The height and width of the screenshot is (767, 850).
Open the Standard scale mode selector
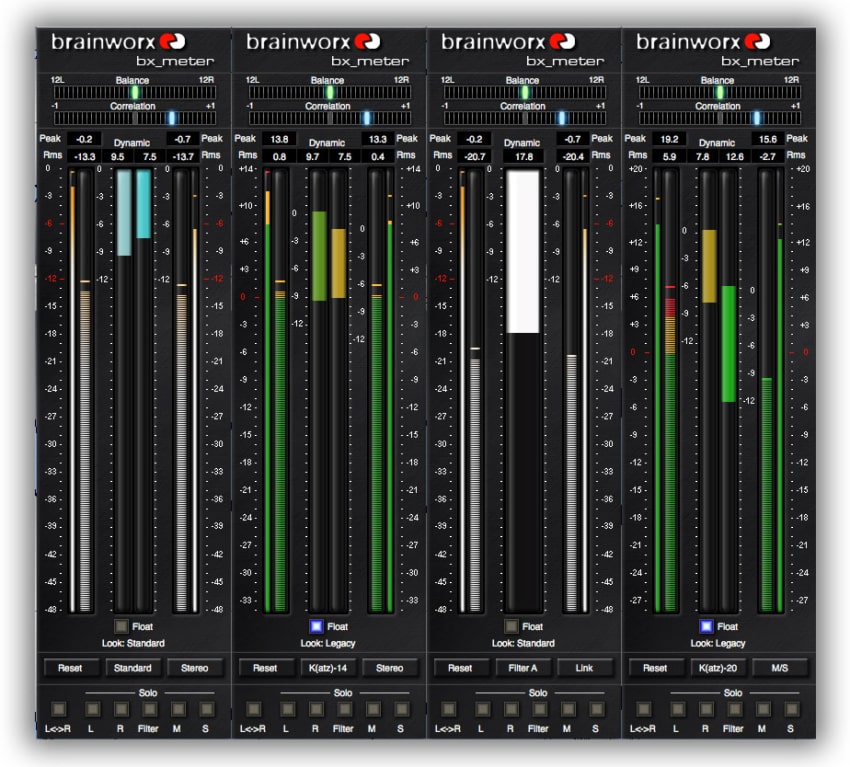pos(132,668)
